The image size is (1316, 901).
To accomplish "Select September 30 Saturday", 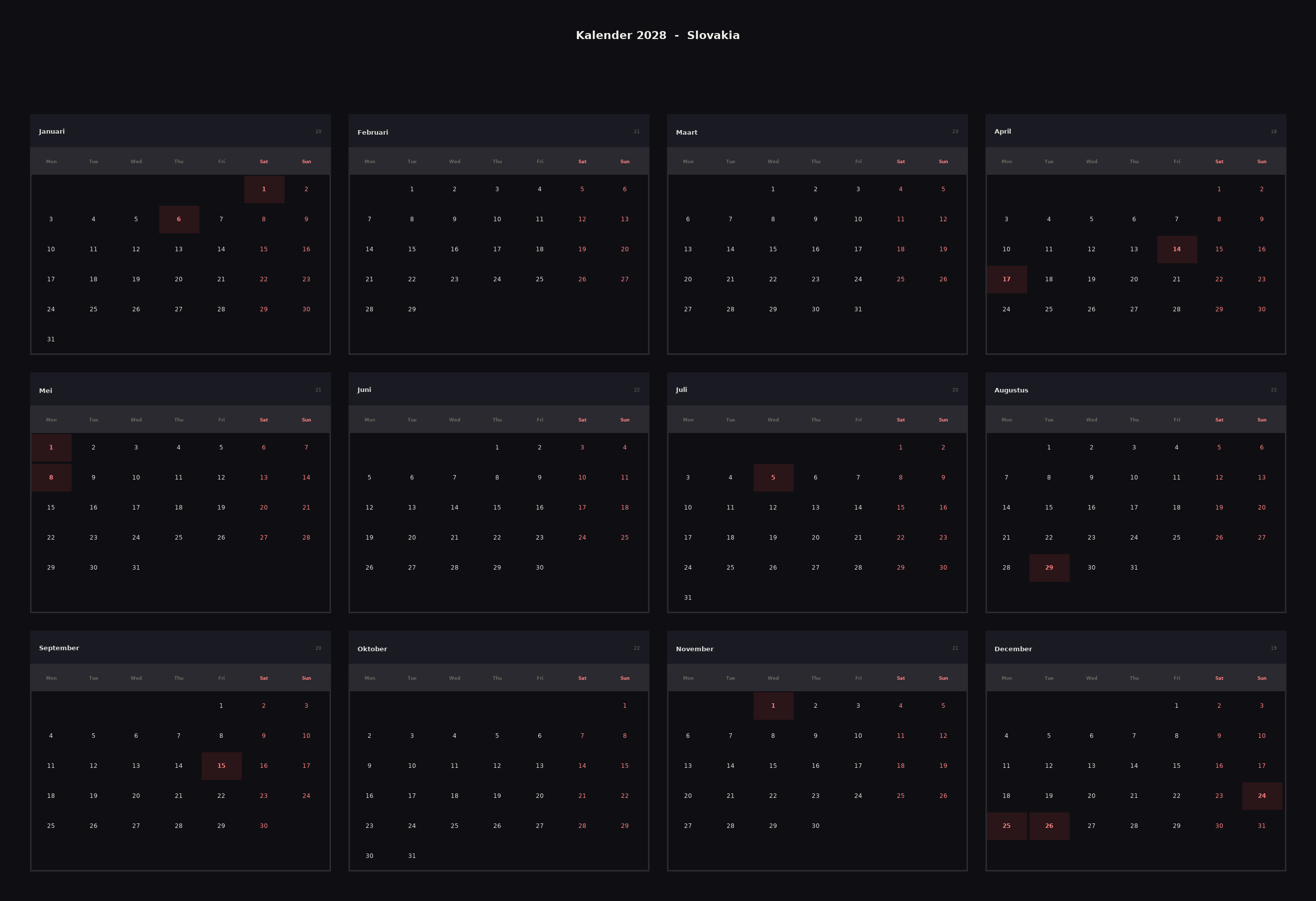I will [x=264, y=825].
